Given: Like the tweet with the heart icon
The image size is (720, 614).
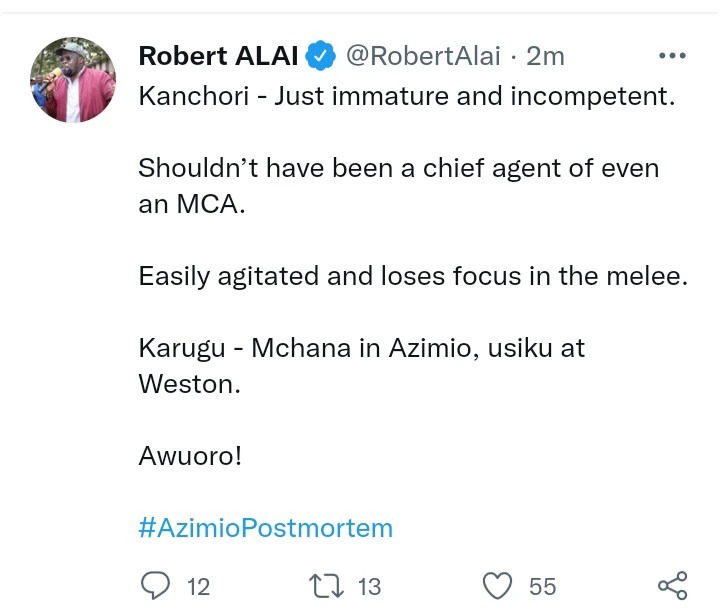Looking at the screenshot, I should click(x=497, y=585).
